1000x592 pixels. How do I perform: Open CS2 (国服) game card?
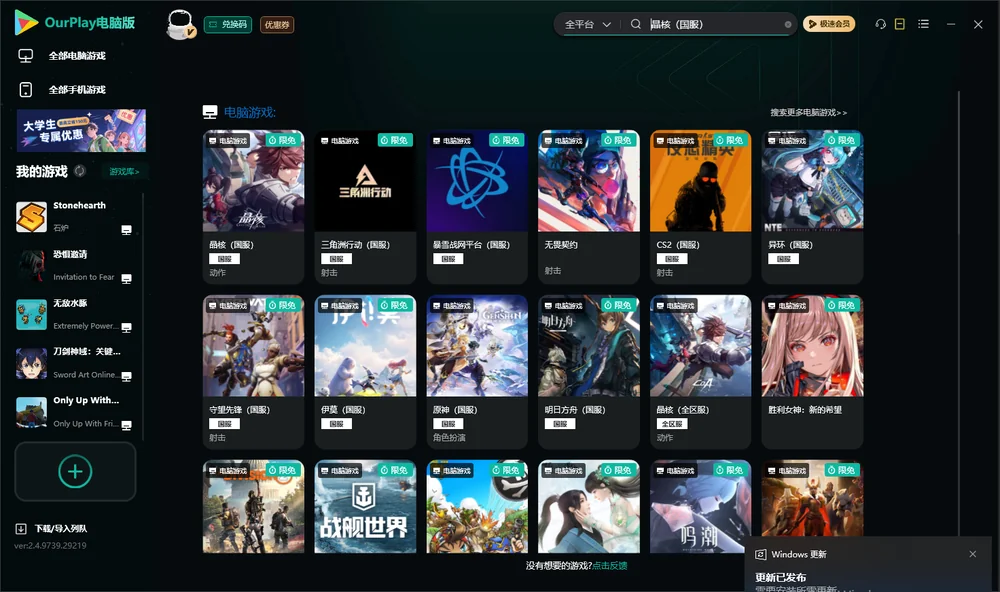click(700, 207)
